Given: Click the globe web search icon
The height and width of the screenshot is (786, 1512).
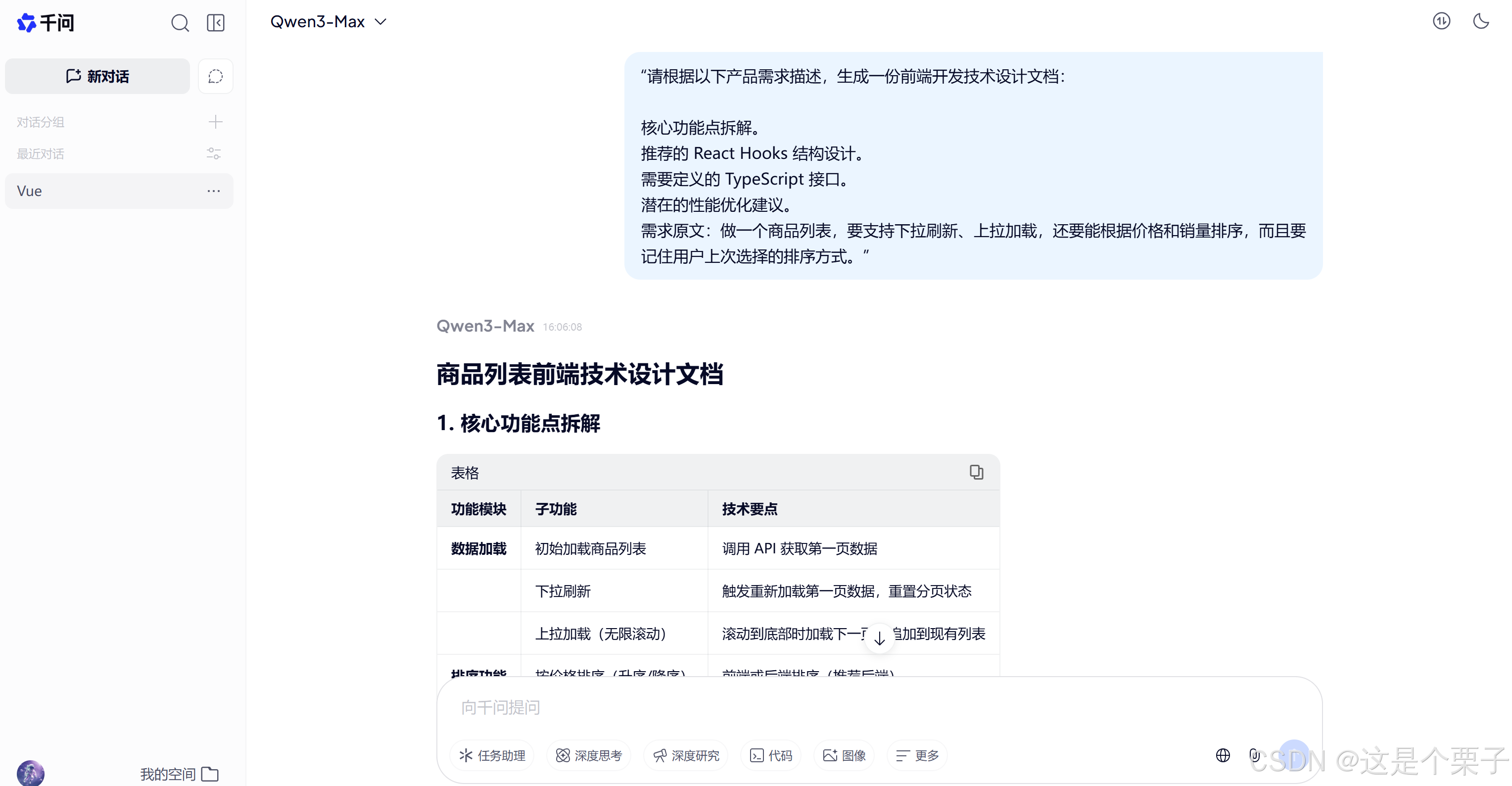Looking at the screenshot, I should coord(1223,755).
